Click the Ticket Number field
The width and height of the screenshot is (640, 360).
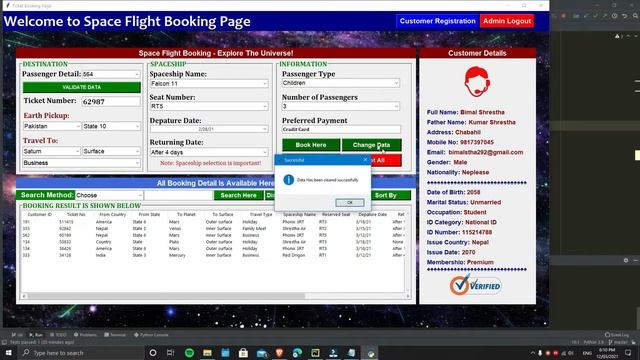coord(111,101)
